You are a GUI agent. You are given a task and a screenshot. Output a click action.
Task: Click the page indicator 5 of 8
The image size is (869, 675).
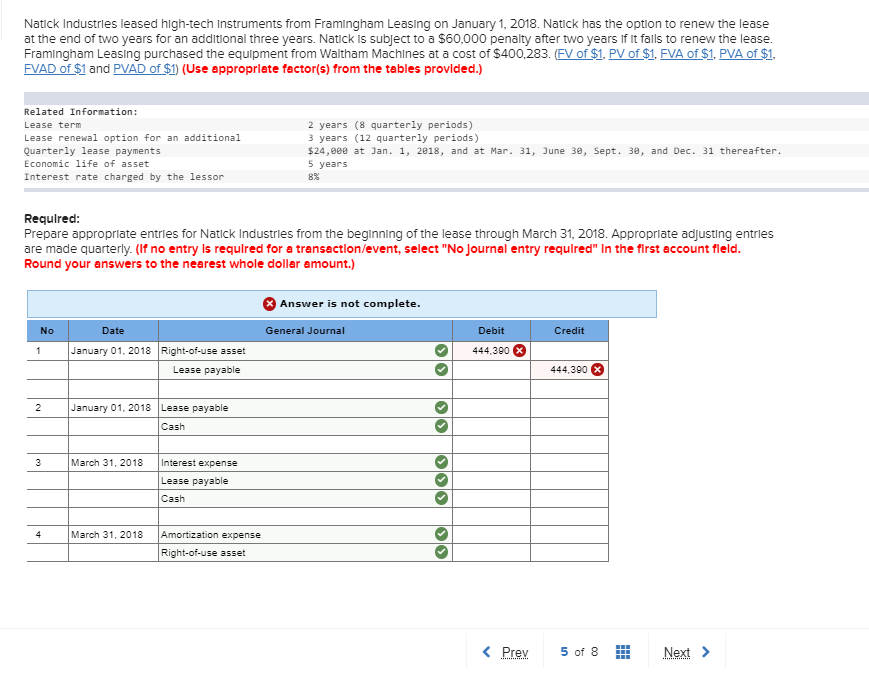579,652
